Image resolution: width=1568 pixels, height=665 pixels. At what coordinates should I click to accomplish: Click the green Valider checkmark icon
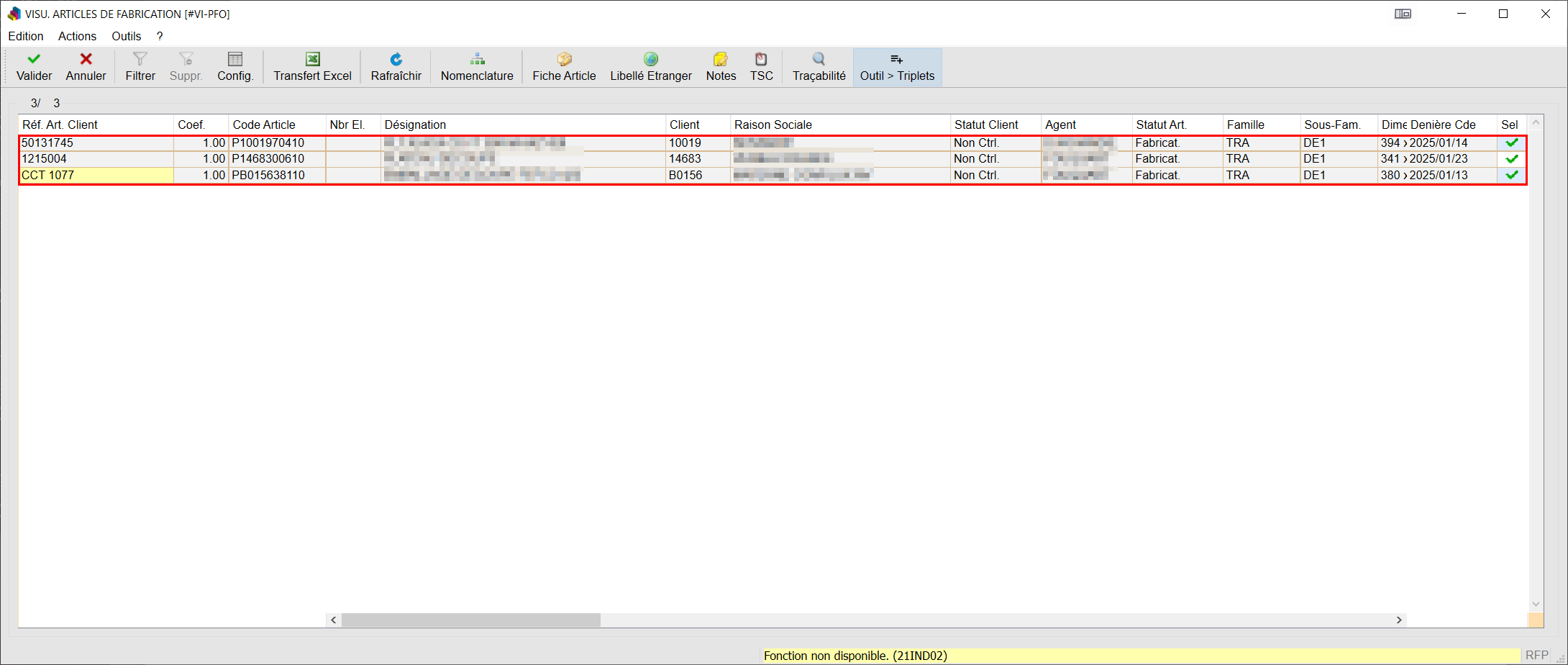[x=34, y=60]
